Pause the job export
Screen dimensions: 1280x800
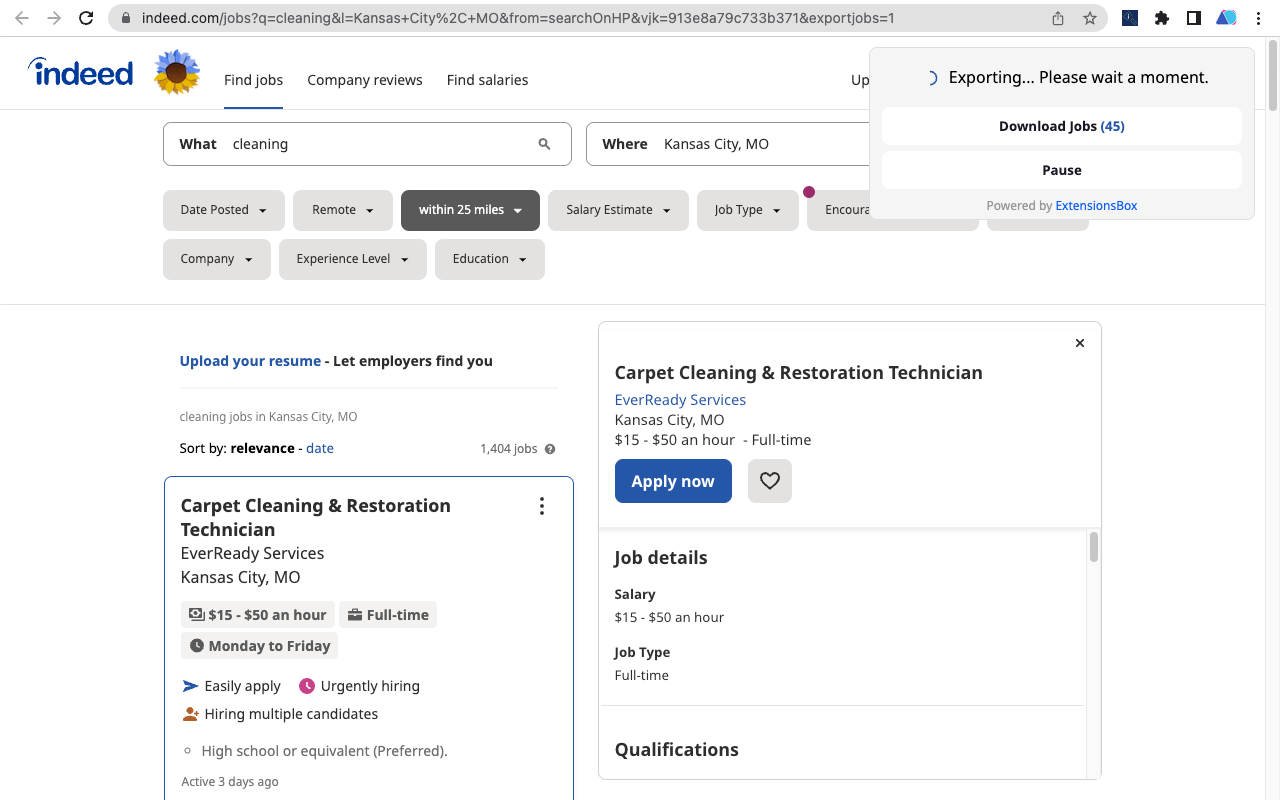[1061, 170]
